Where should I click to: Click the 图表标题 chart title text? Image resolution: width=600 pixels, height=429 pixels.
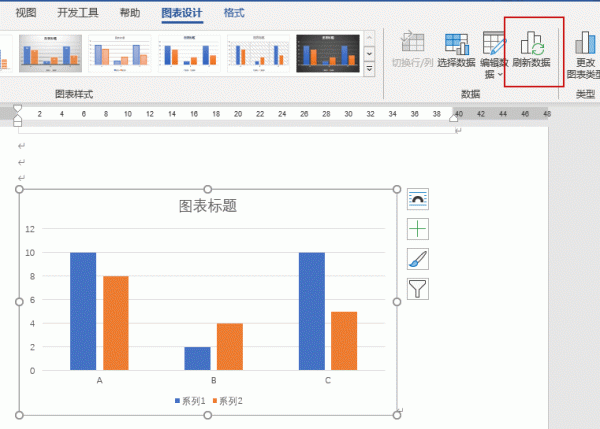(x=207, y=207)
